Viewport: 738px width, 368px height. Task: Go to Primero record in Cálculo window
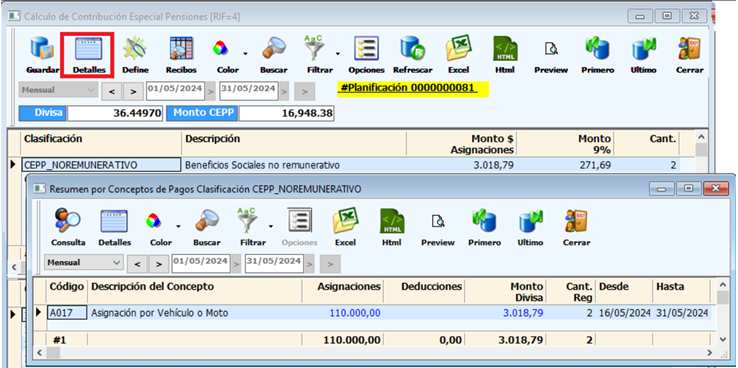point(597,49)
